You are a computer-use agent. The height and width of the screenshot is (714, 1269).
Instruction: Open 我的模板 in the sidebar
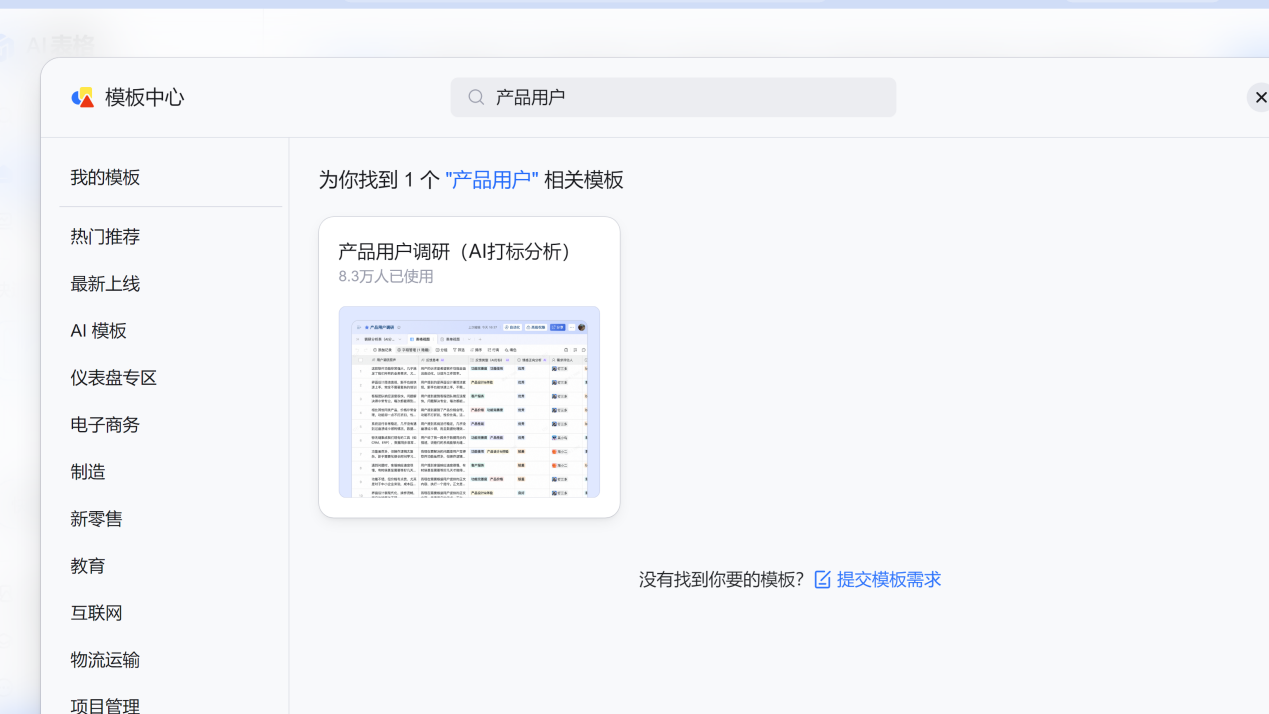tap(105, 177)
